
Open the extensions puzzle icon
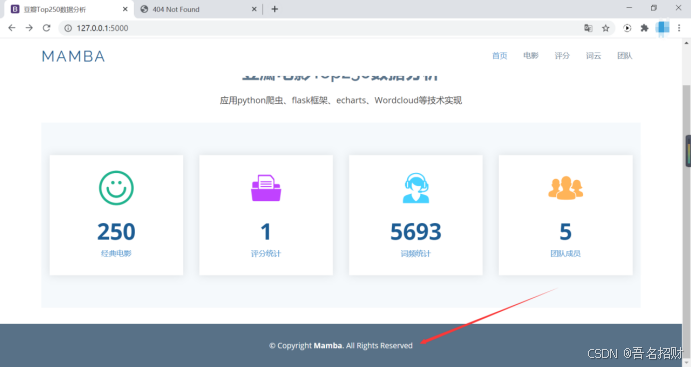pos(644,28)
